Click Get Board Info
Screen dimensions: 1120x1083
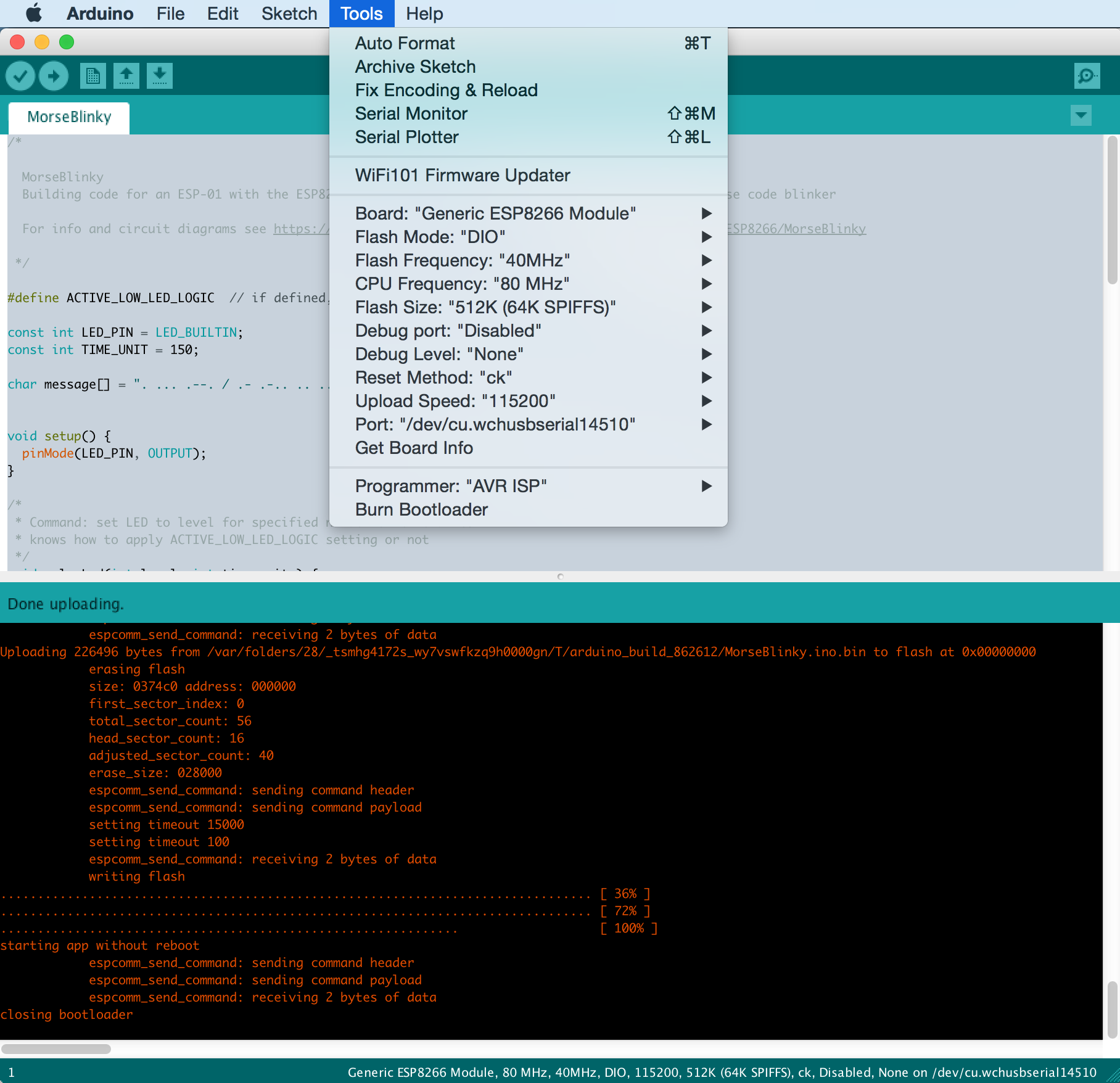529,448
